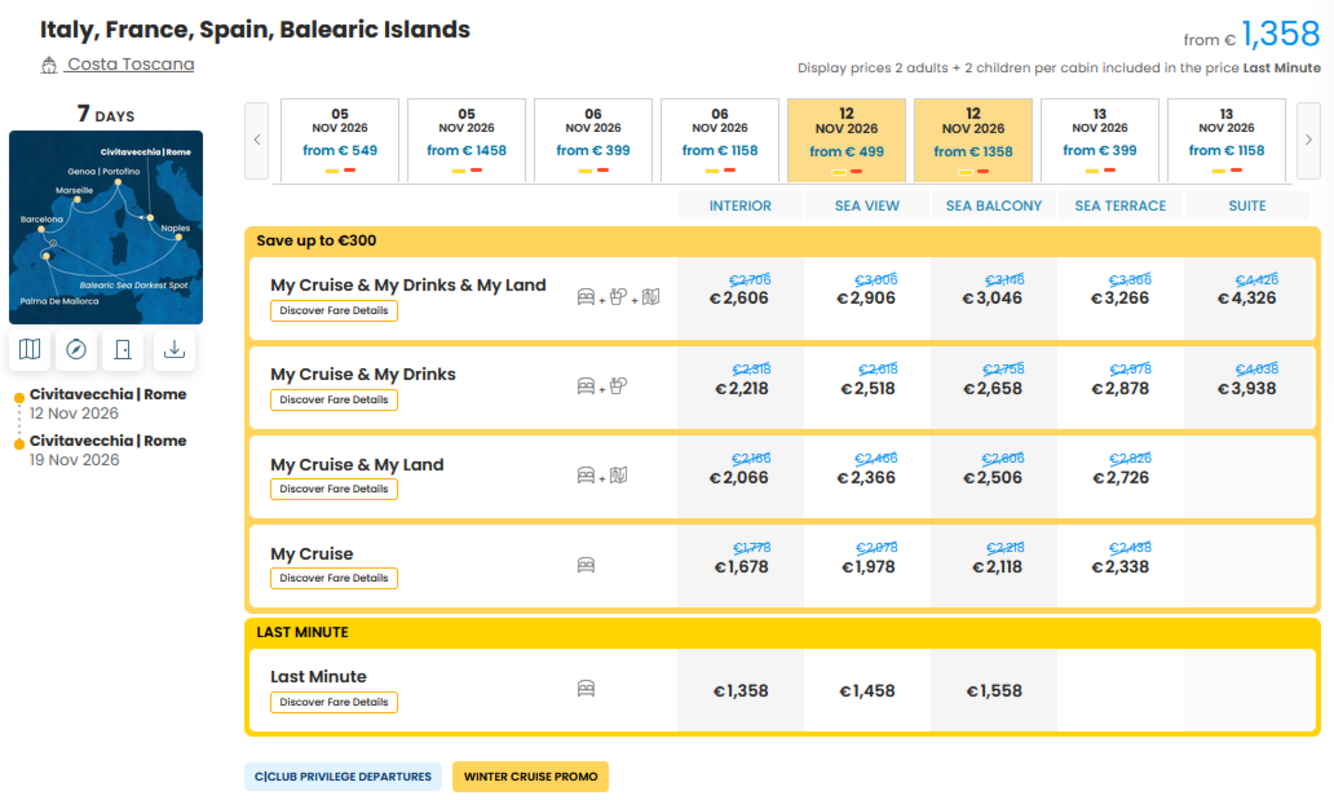1334x800 pixels.
Task: Choose the €1,978 Sea View price
Action: [x=867, y=567]
